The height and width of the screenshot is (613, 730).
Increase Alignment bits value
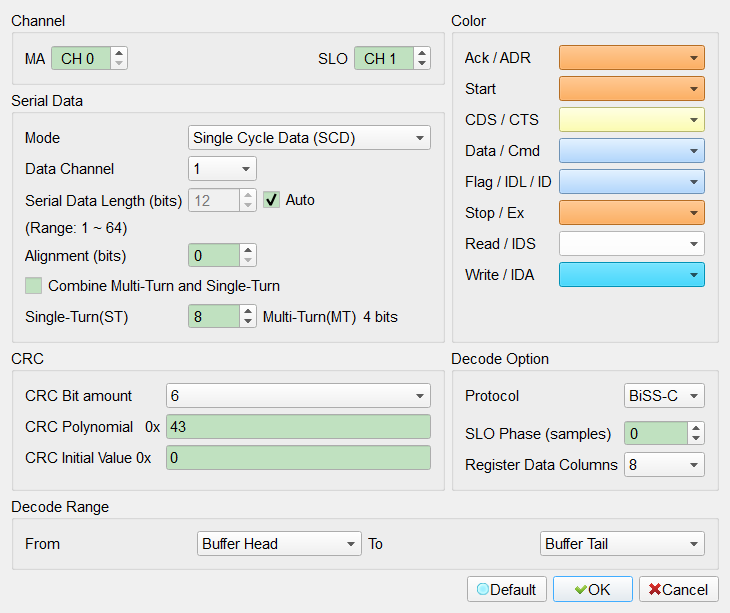point(248,250)
